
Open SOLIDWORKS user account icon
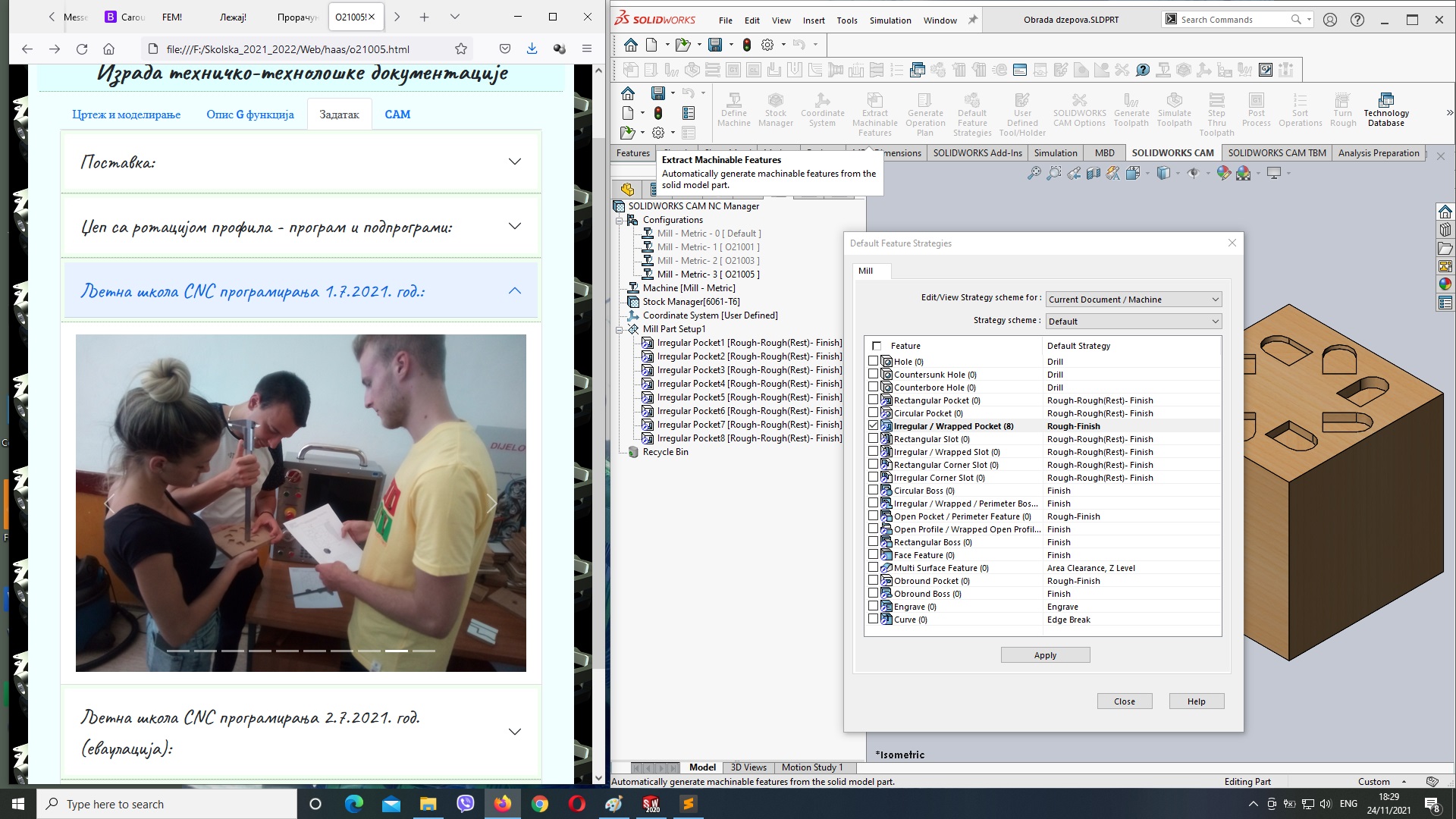click(1330, 20)
